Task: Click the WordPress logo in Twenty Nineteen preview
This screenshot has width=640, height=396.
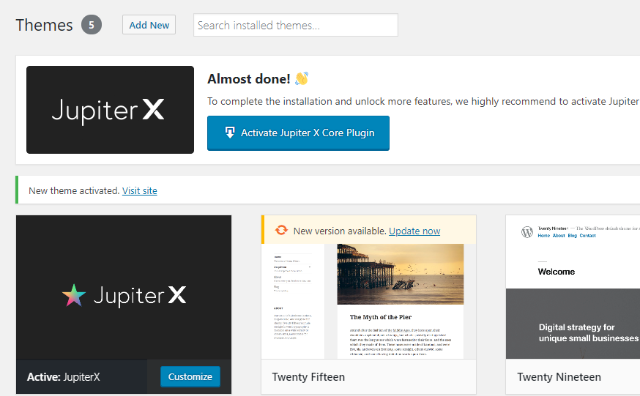Action: tap(527, 232)
